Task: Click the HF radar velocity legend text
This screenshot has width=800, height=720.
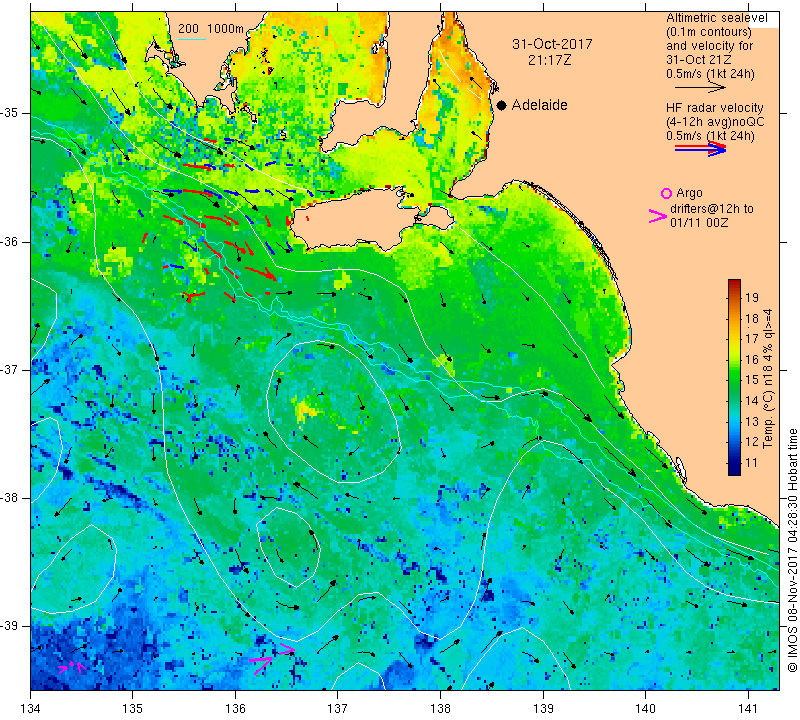Action: click(714, 108)
